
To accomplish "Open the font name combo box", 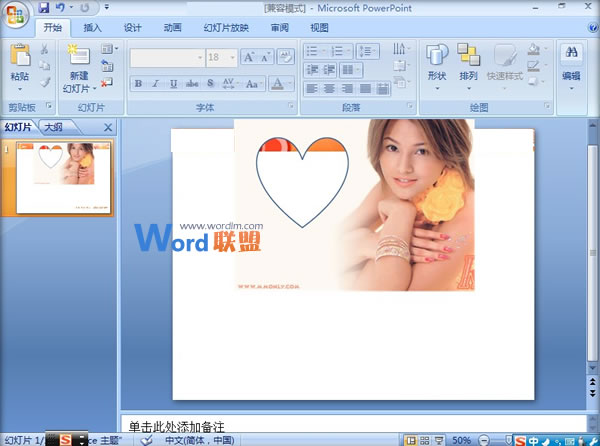I will (167, 58).
